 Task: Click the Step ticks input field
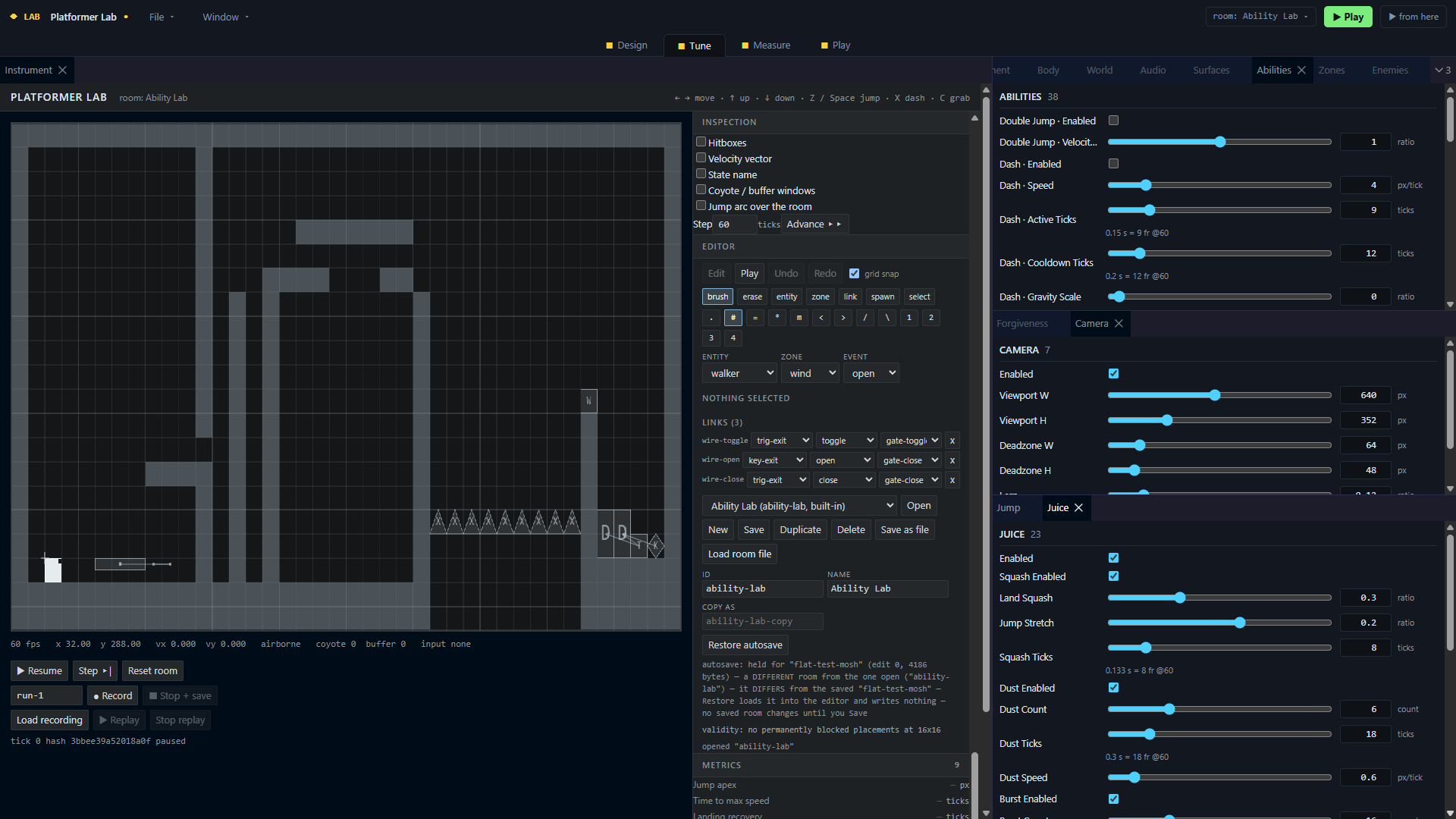point(735,224)
